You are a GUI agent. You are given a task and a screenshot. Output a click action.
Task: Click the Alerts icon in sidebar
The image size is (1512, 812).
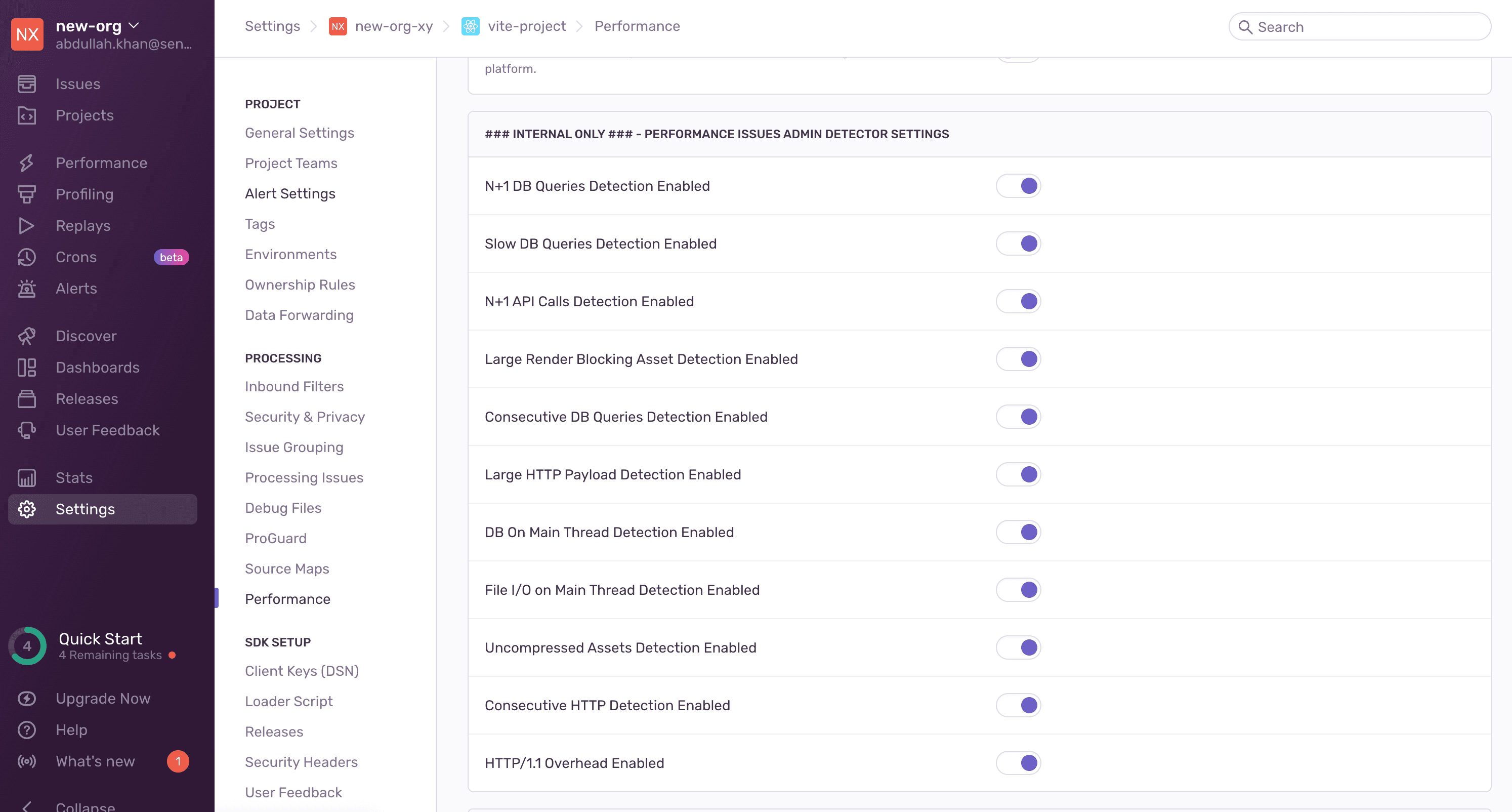pos(27,289)
